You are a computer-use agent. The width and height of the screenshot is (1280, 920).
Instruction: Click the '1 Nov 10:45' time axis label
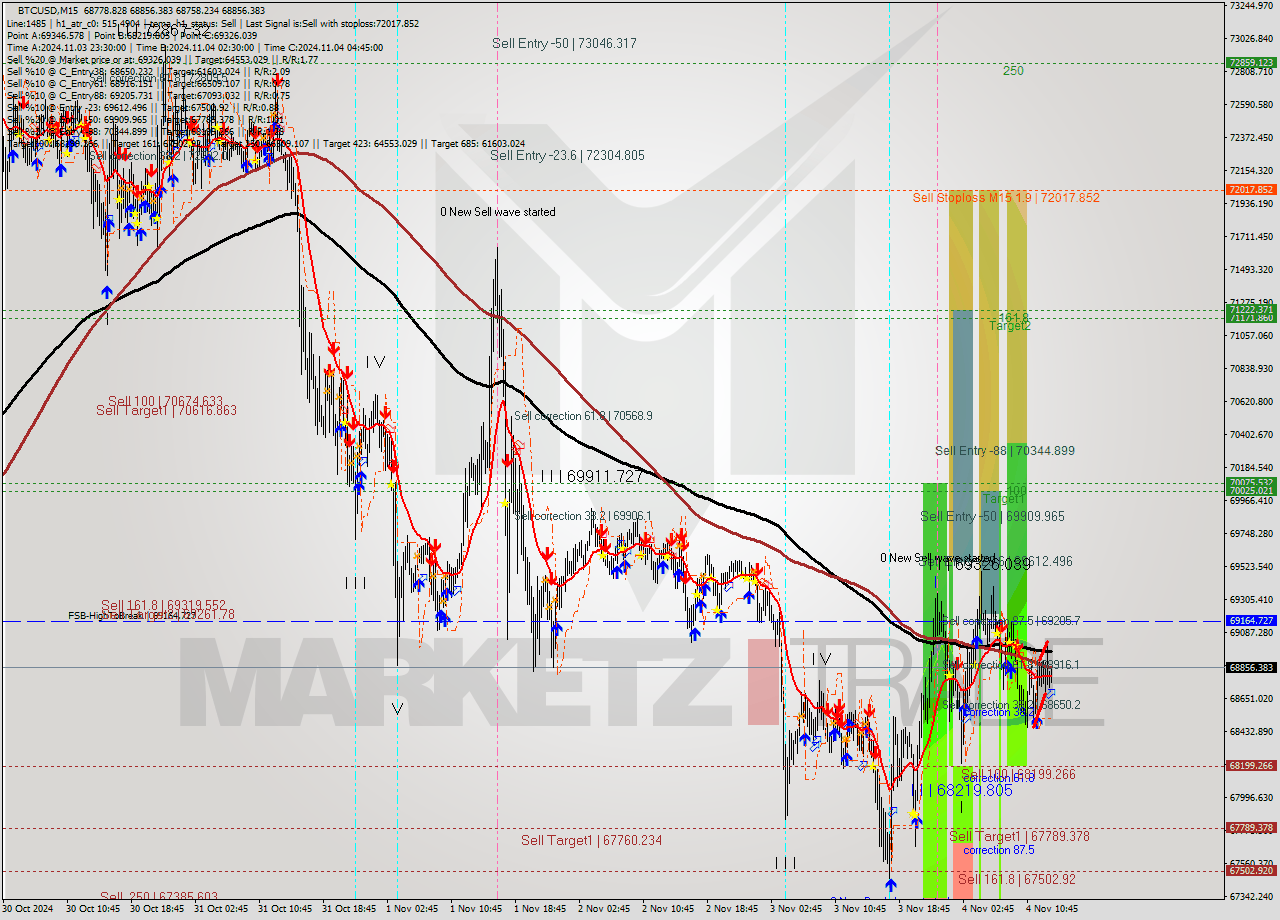[476, 909]
